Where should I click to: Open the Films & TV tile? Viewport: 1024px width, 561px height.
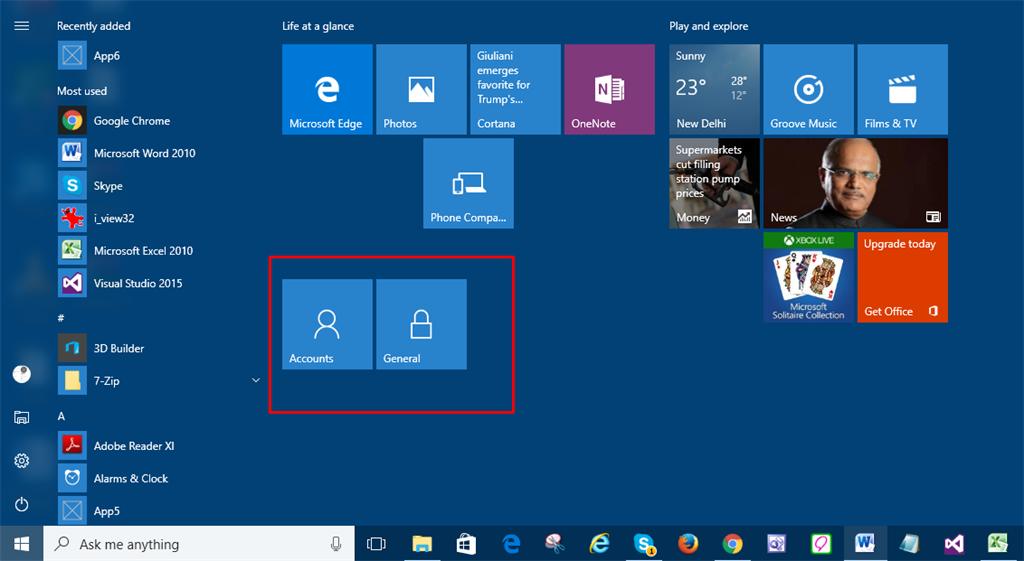tap(902, 89)
